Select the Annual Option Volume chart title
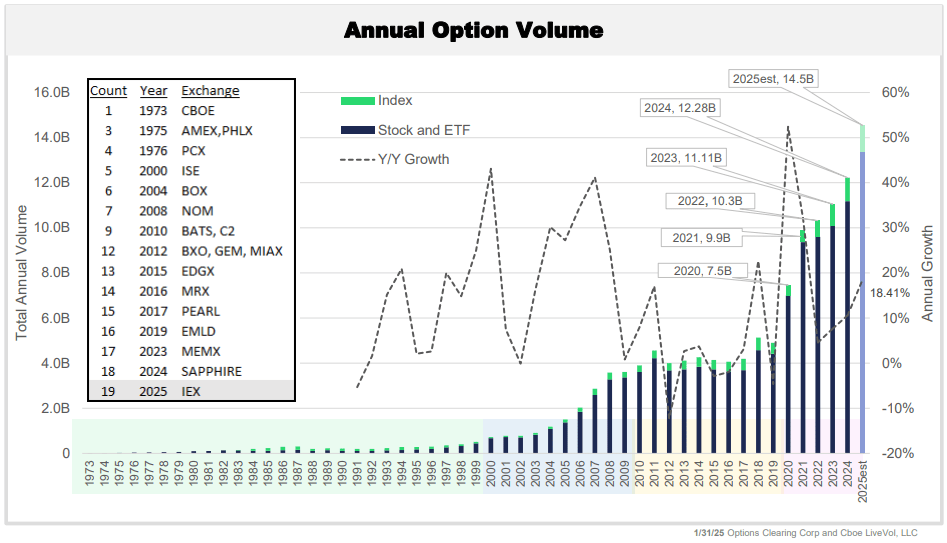The image size is (947, 543). coord(473,30)
